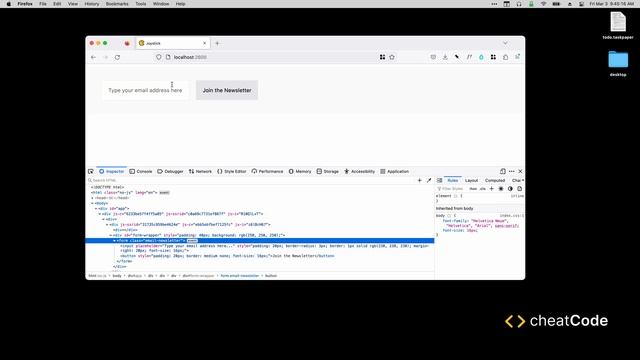Click the email address input field
Image resolution: width=640 pixels, height=360 pixels.
[x=145, y=90]
